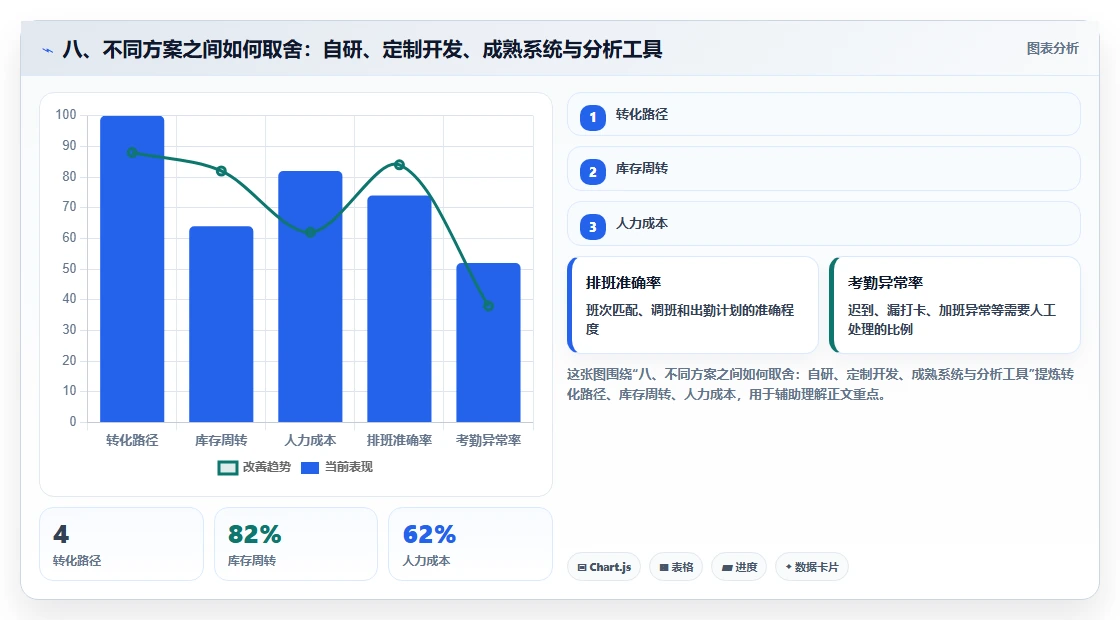Click the 图表分析 label in header
1120x620 pixels.
pyautogui.click(x=1052, y=49)
